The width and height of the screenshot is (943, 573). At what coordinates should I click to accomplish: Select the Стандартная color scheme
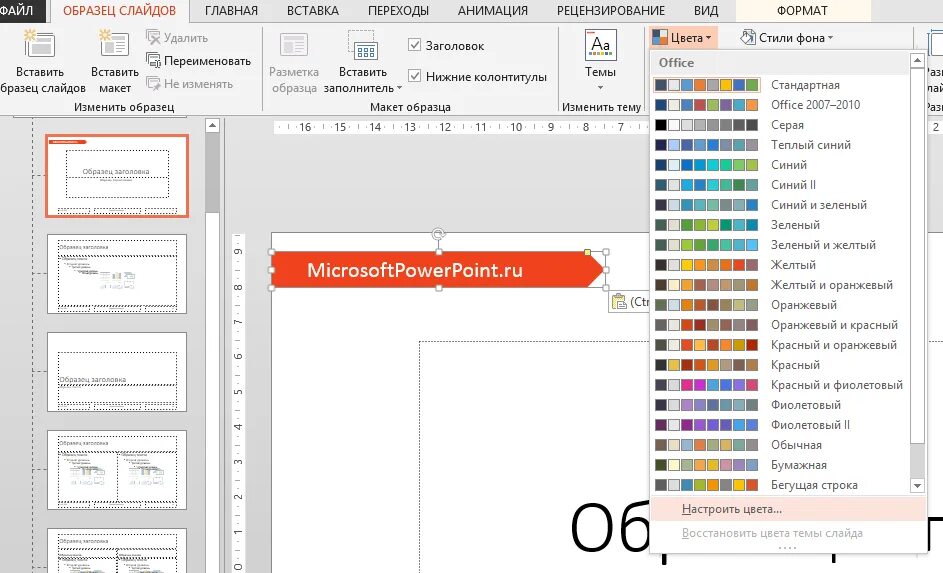click(781, 85)
